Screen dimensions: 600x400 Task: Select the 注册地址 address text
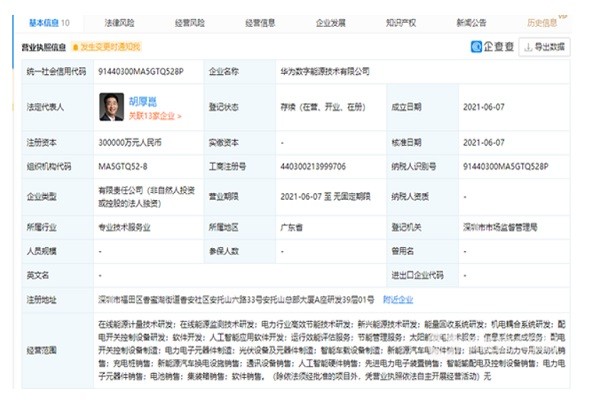[x=236, y=299]
